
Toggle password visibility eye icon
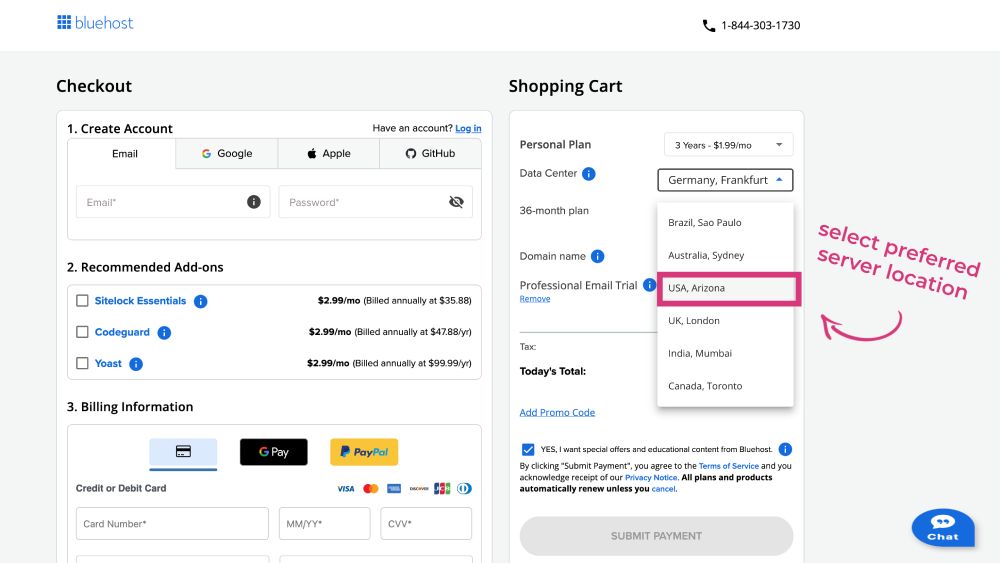(x=456, y=202)
